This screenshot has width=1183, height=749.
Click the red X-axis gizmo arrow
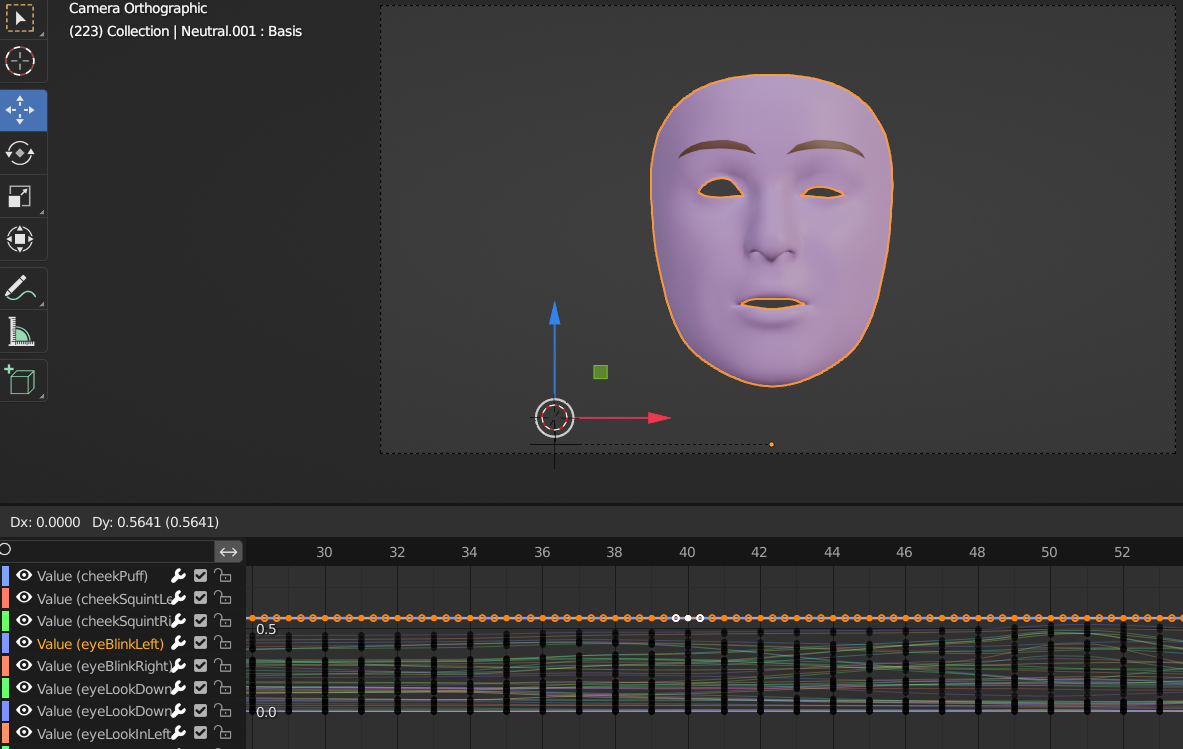point(659,417)
